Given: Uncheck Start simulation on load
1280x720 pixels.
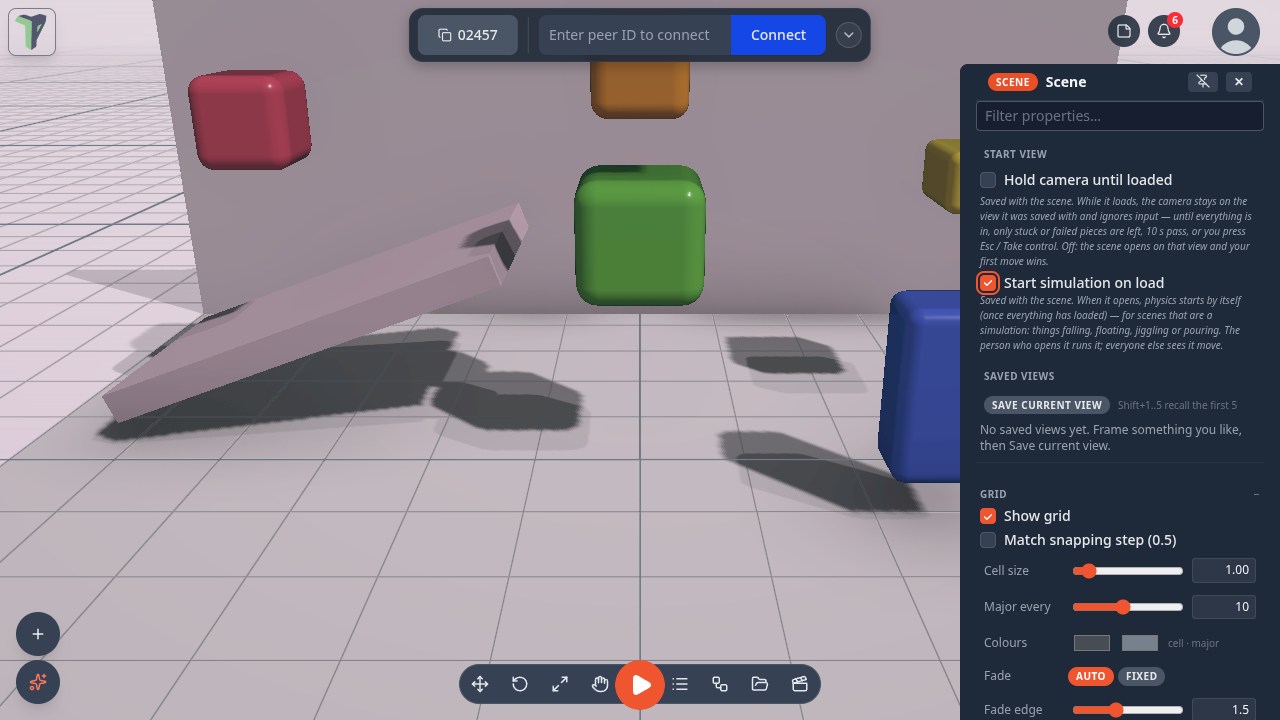Looking at the screenshot, I should tap(988, 283).
